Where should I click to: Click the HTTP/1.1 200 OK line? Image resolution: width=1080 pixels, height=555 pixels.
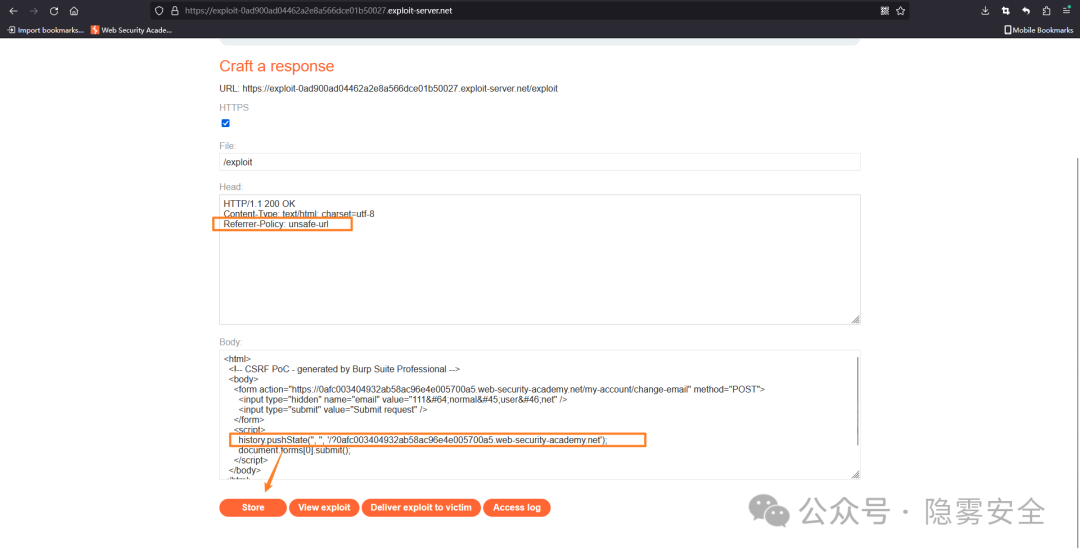[260, 204]
